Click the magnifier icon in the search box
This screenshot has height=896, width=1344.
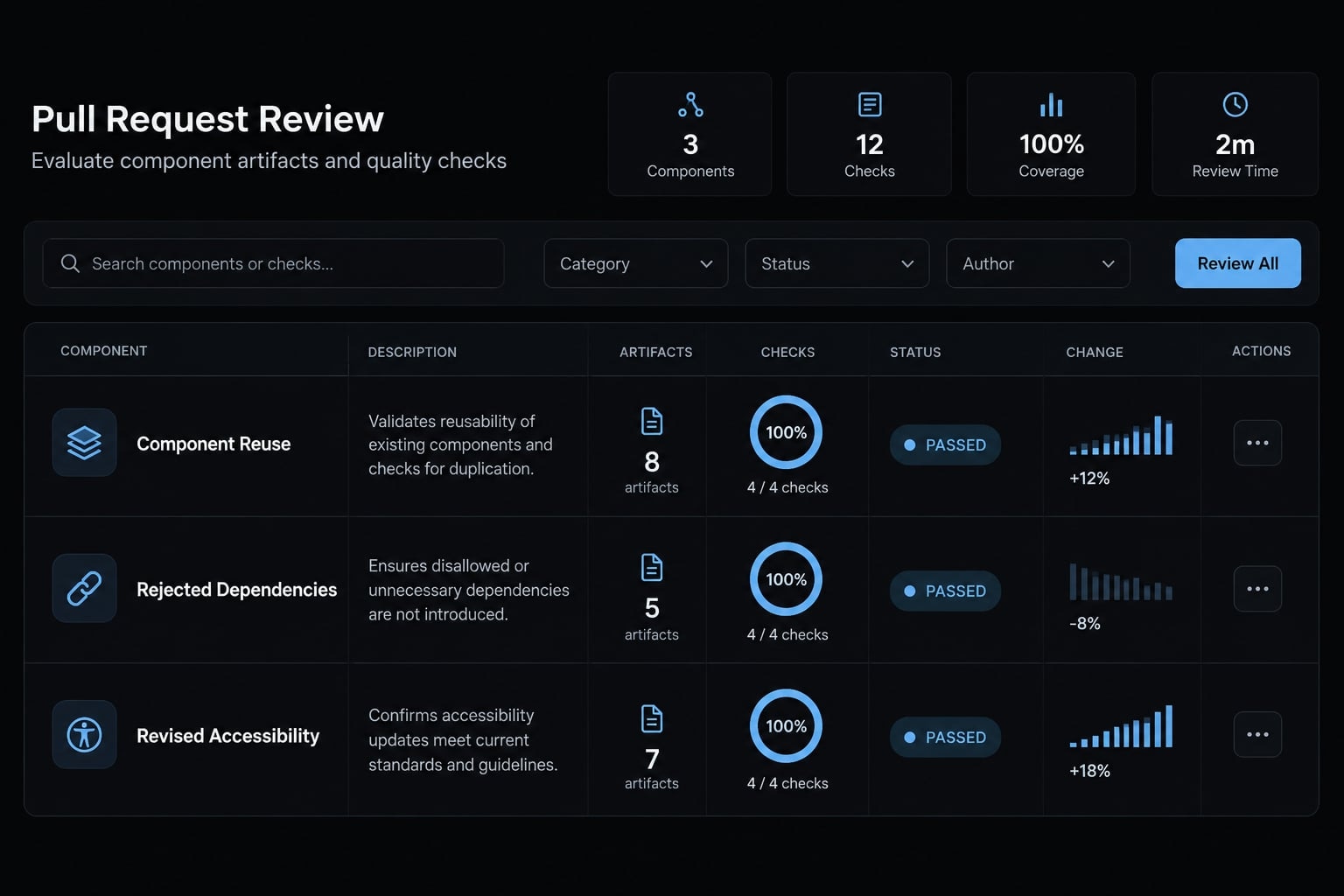70,263
